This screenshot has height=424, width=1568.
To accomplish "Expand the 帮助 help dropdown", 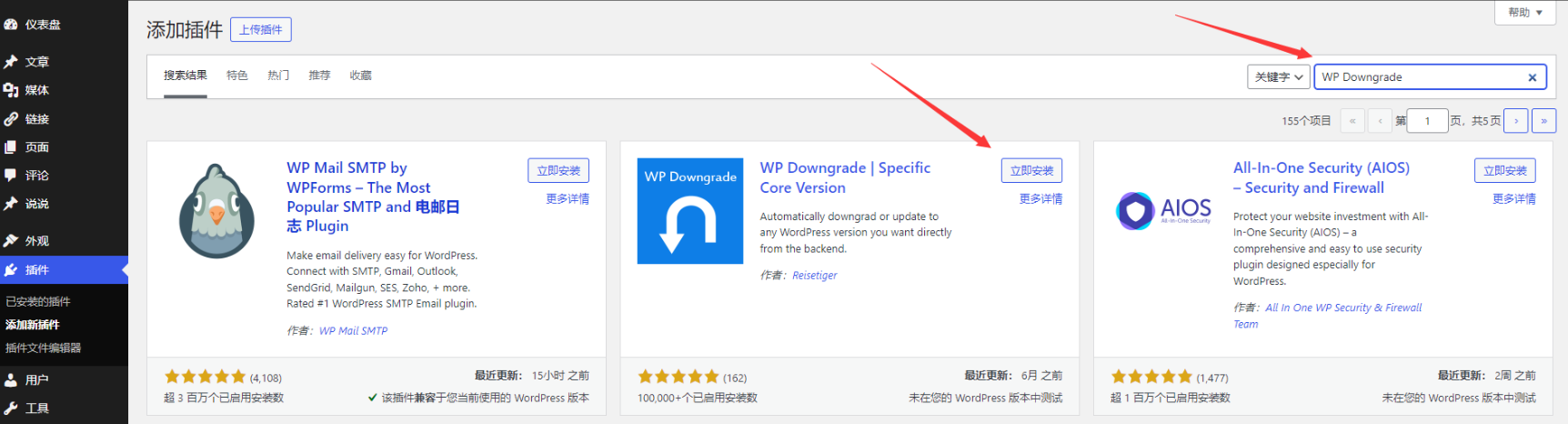I will point(1525,13).
